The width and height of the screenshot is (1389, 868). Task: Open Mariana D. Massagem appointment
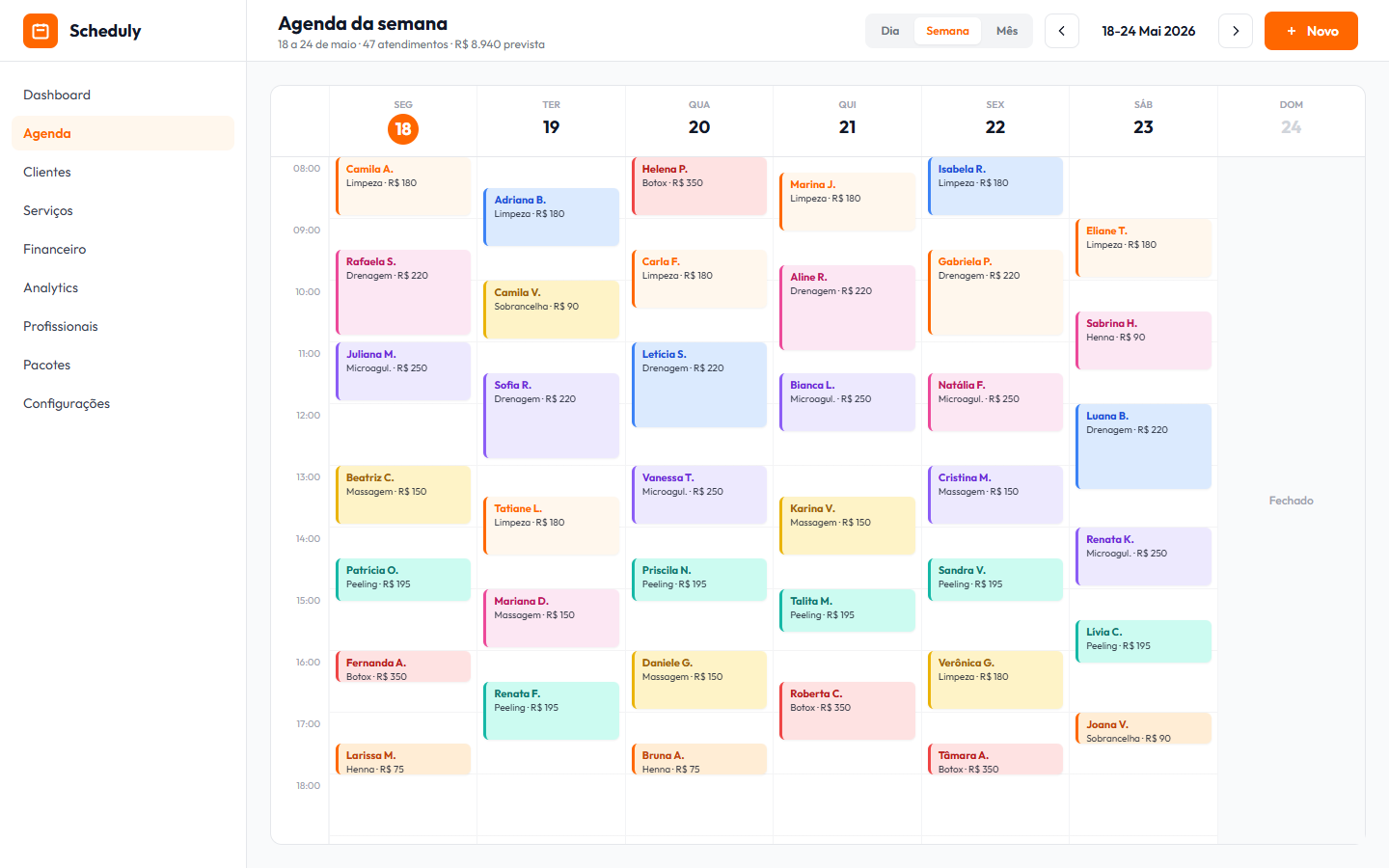(551, 618)
